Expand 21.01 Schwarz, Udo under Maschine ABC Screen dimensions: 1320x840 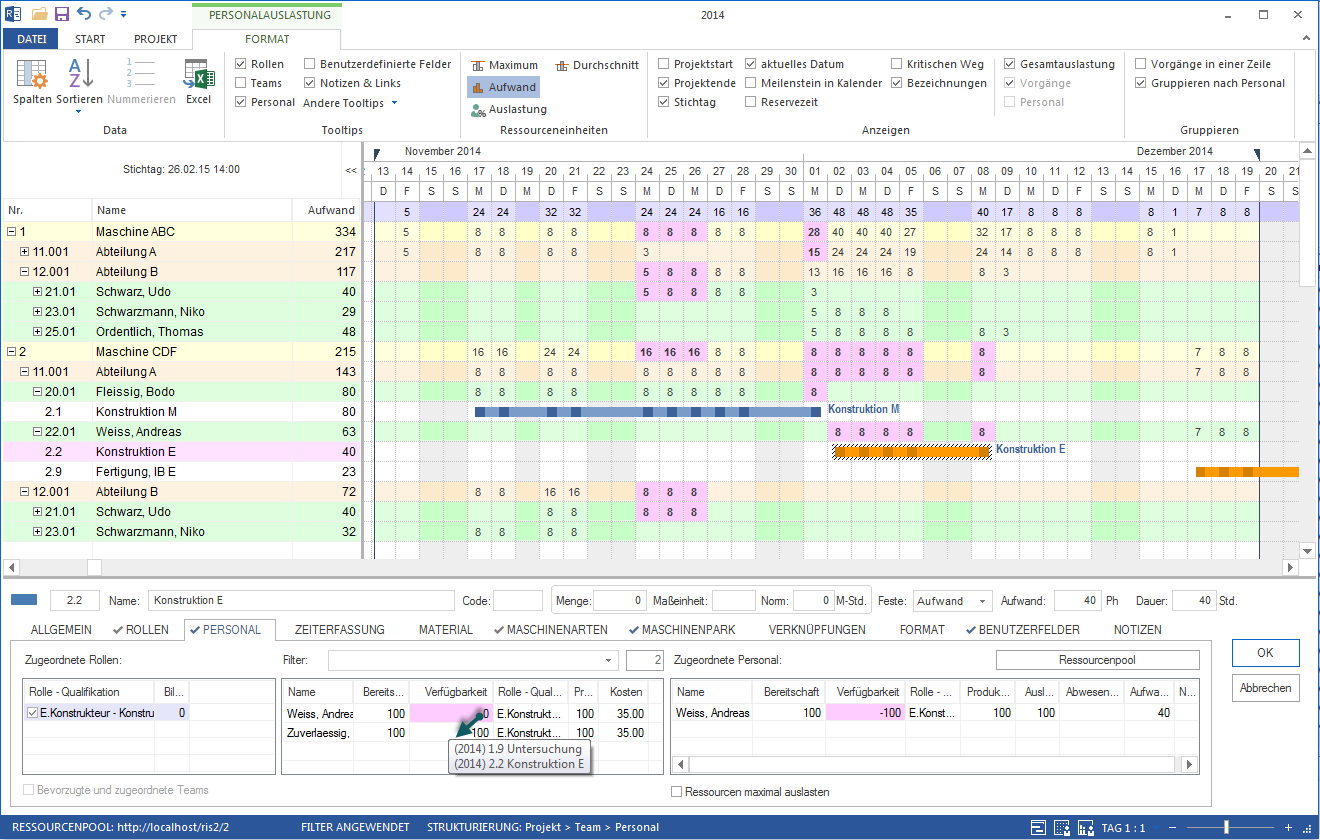pos(37,292)
